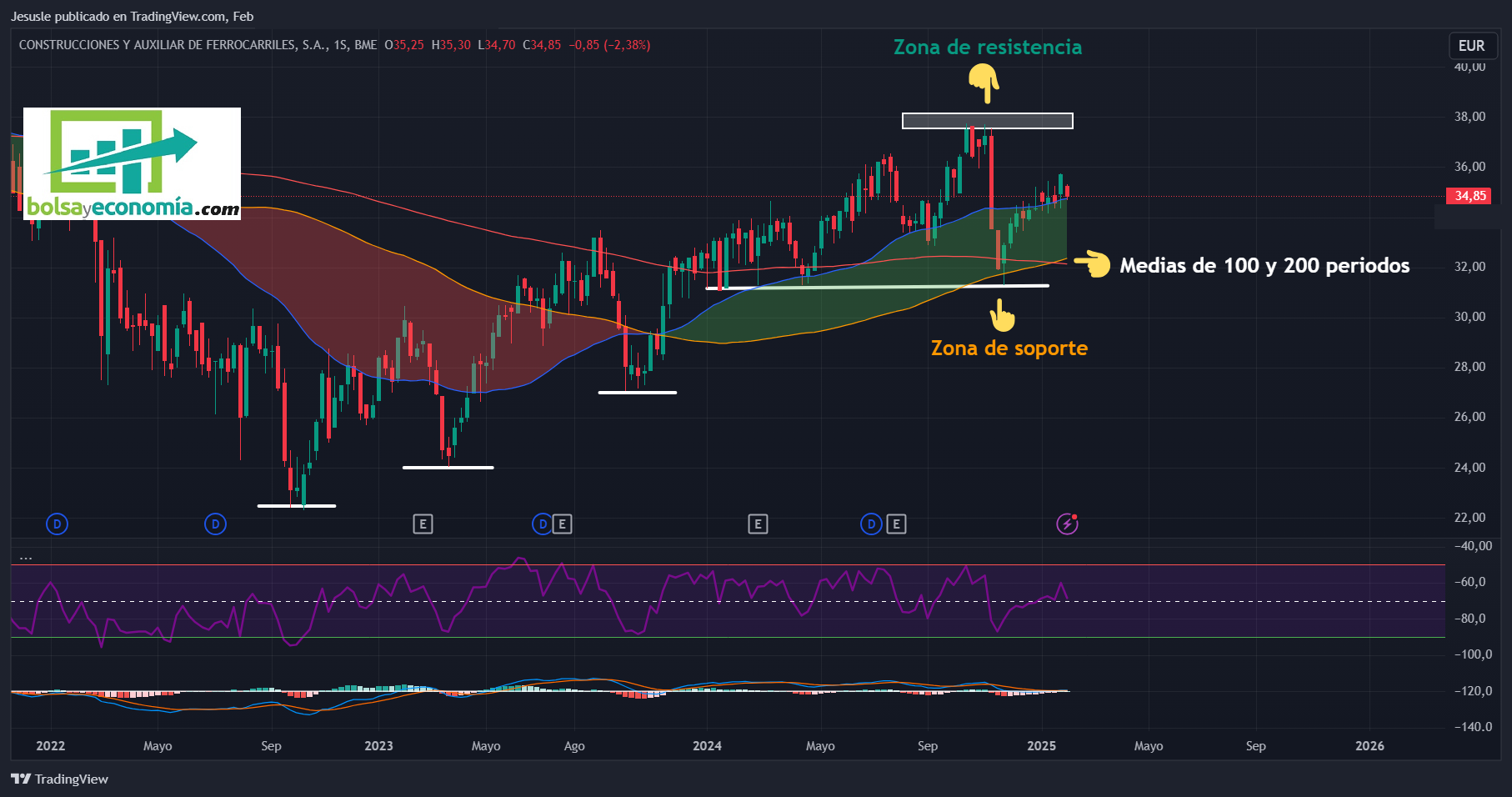Click the 26,00 price axis label

[x=1469, y=417]
